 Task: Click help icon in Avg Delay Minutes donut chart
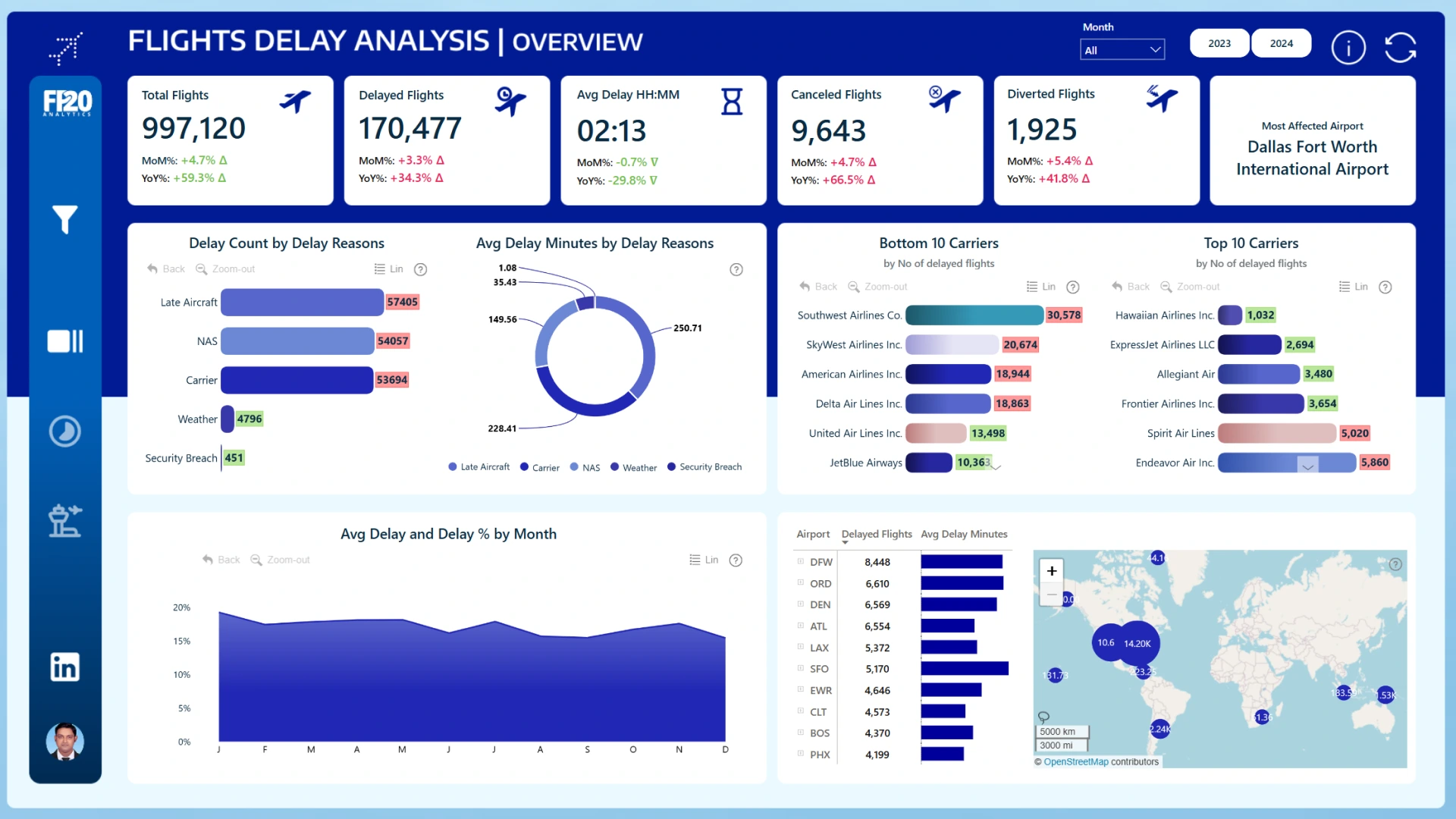pyautogui.click(x=736, y=270)
